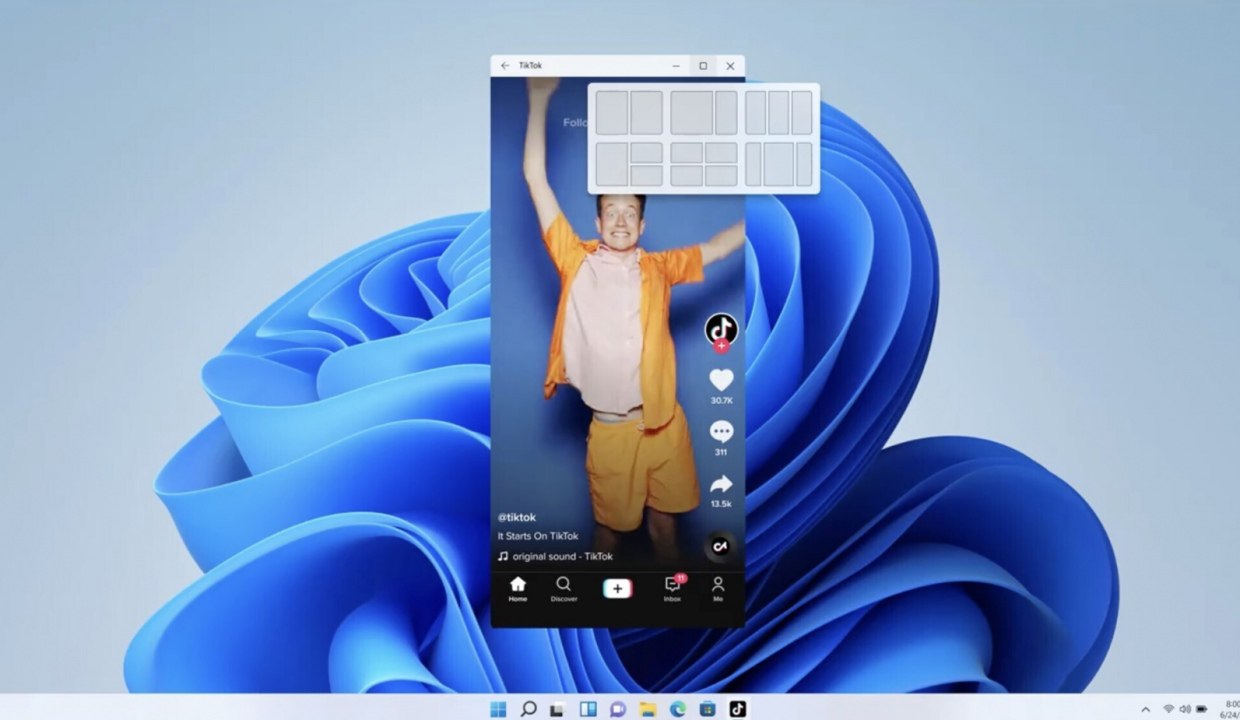Click the 13.5k shares count
1240x720 pixels.
[721, 504]
